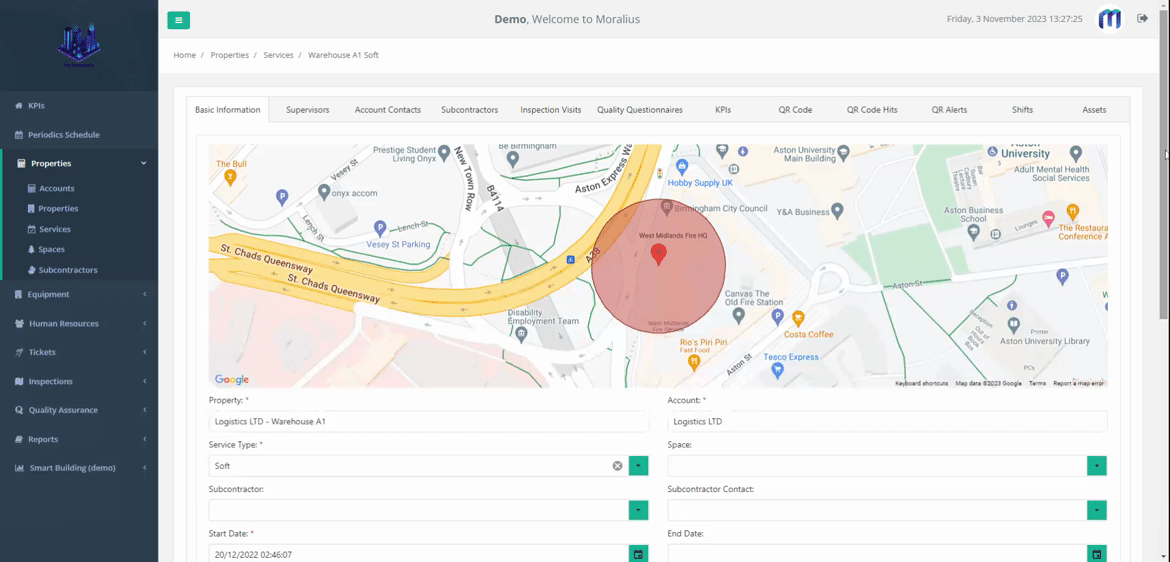Viewport: 1170px width, 562px height.
Task: Click the Aston University Library marker
Action: pyautogui.click(x=1013, y=325)
